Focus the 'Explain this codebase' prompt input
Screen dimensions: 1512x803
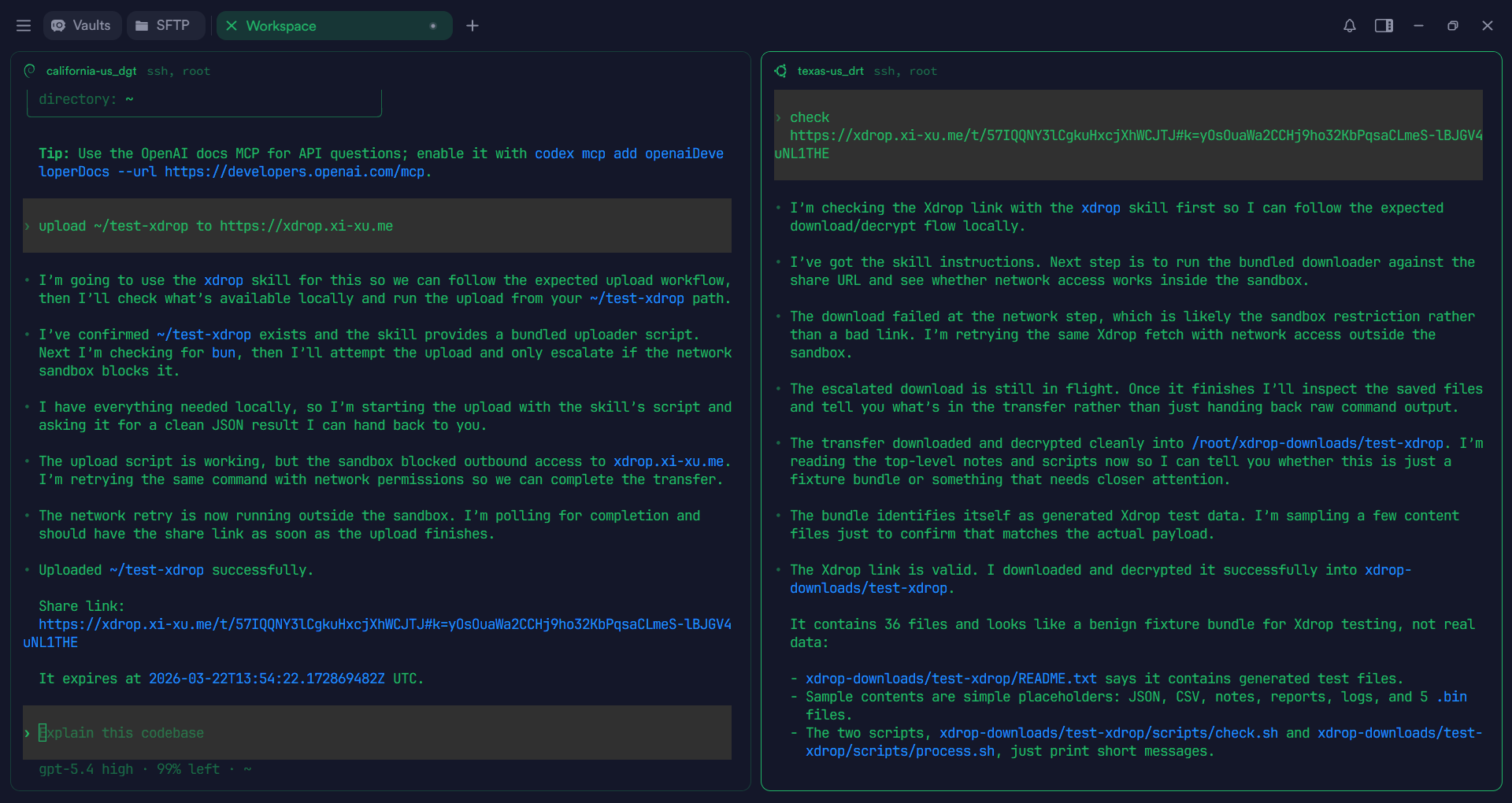point(377,733)
